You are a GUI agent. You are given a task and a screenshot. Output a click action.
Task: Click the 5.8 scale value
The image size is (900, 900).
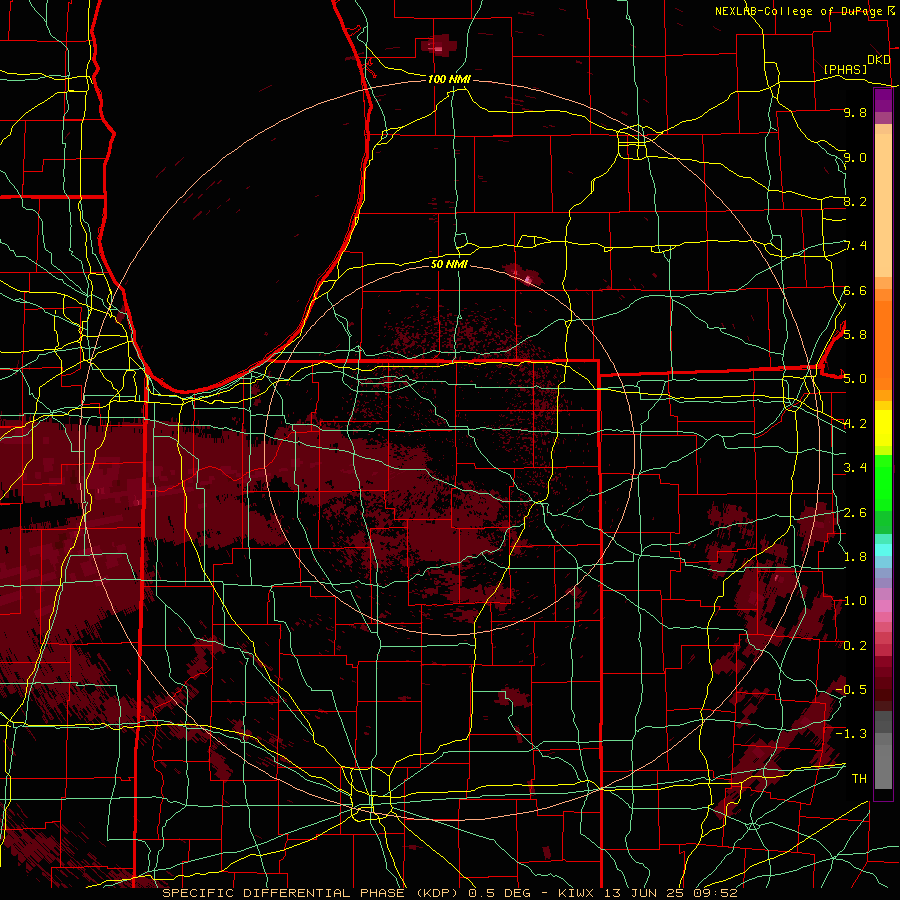(x=855, y=335)
